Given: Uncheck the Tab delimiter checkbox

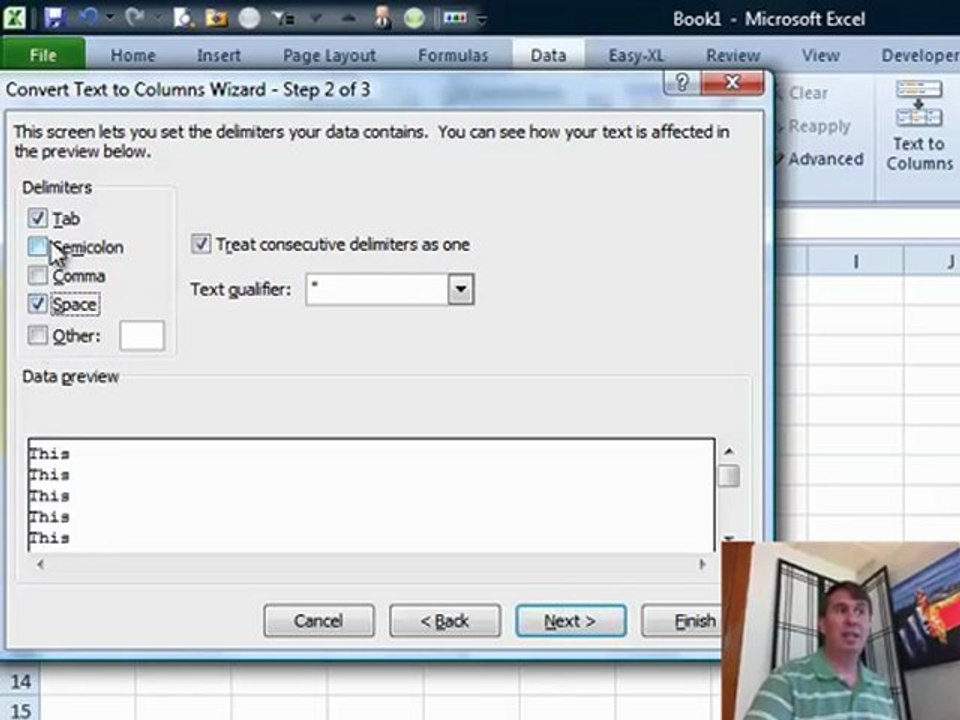Looking at the screenshot, I should (37, 217).
